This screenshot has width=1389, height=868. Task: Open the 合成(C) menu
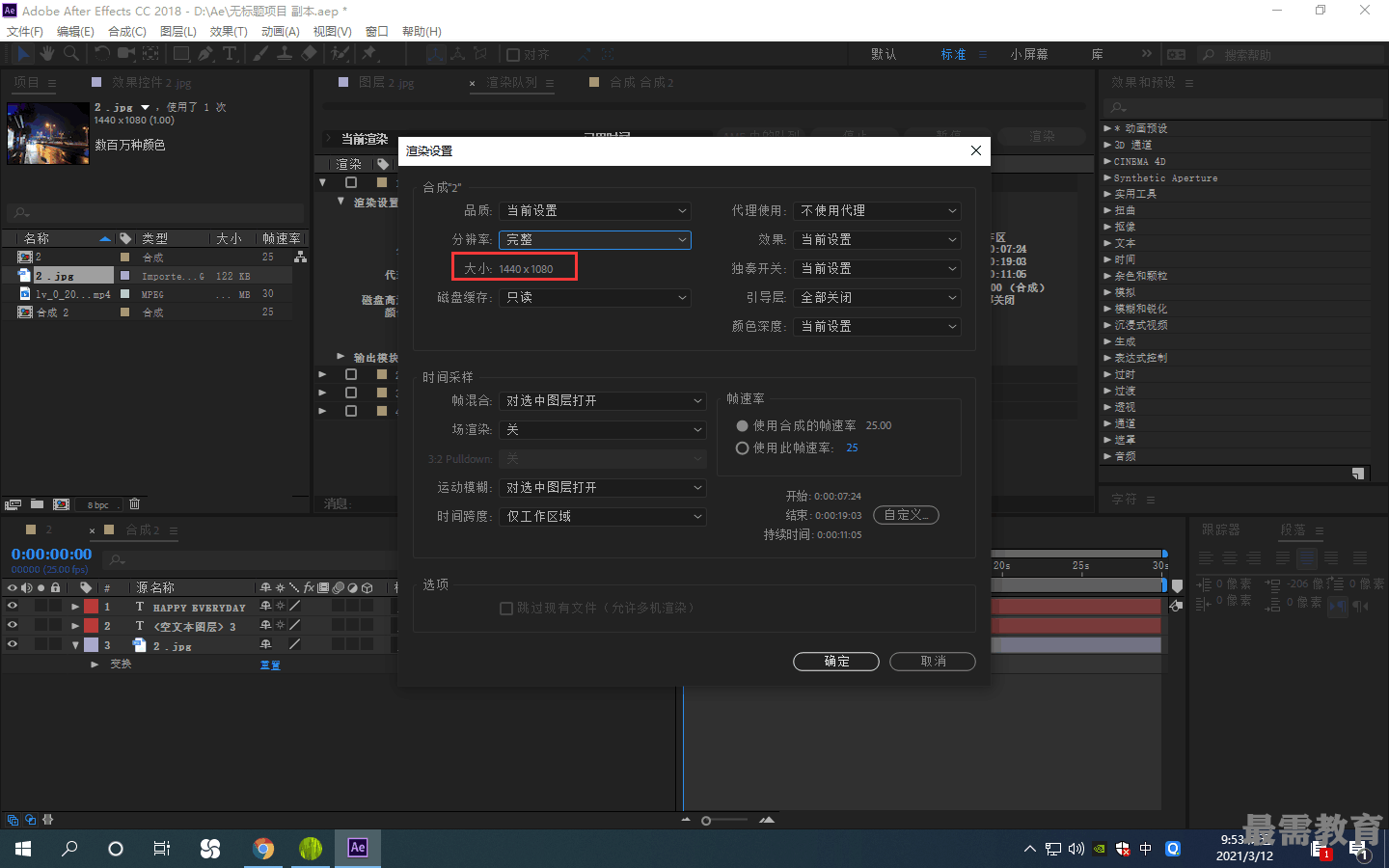point(127,32)
